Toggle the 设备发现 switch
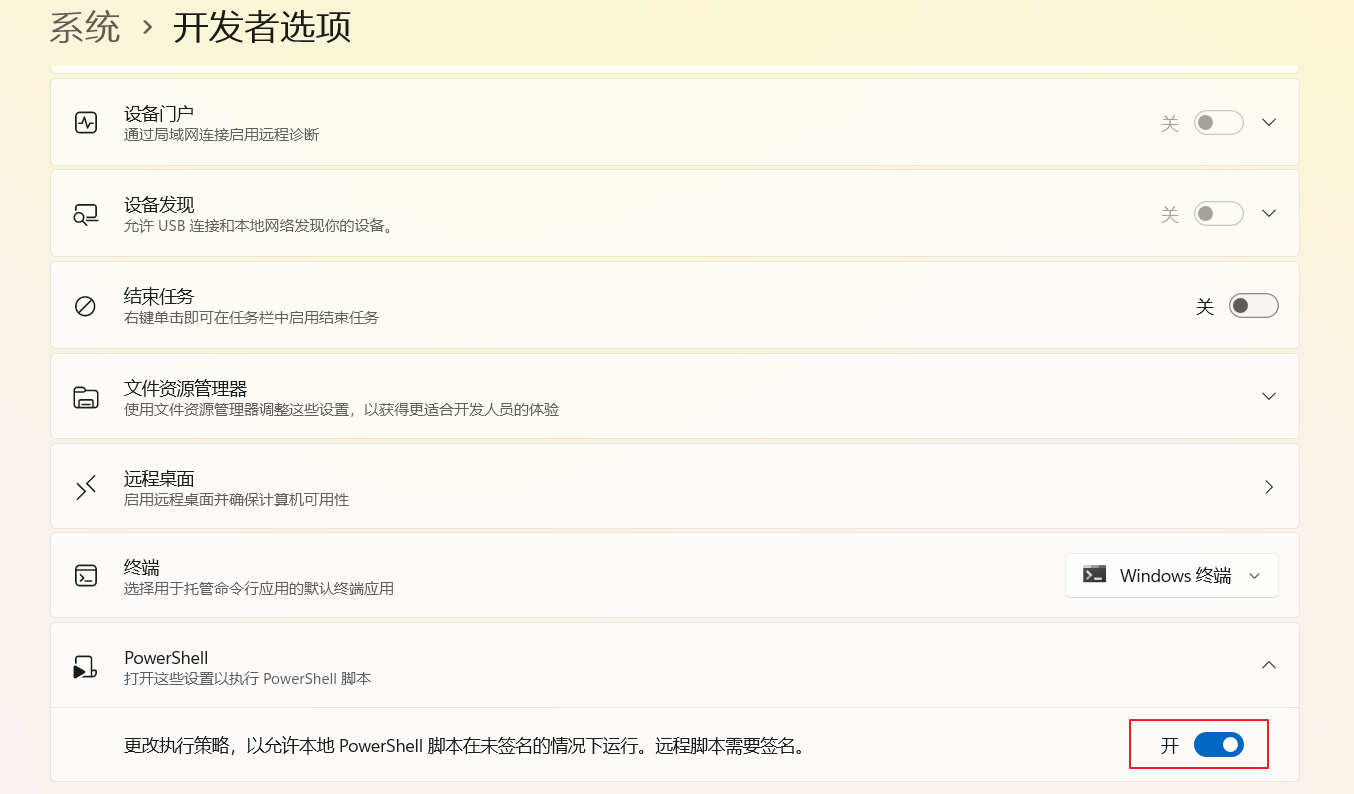 pos(1219,213)
